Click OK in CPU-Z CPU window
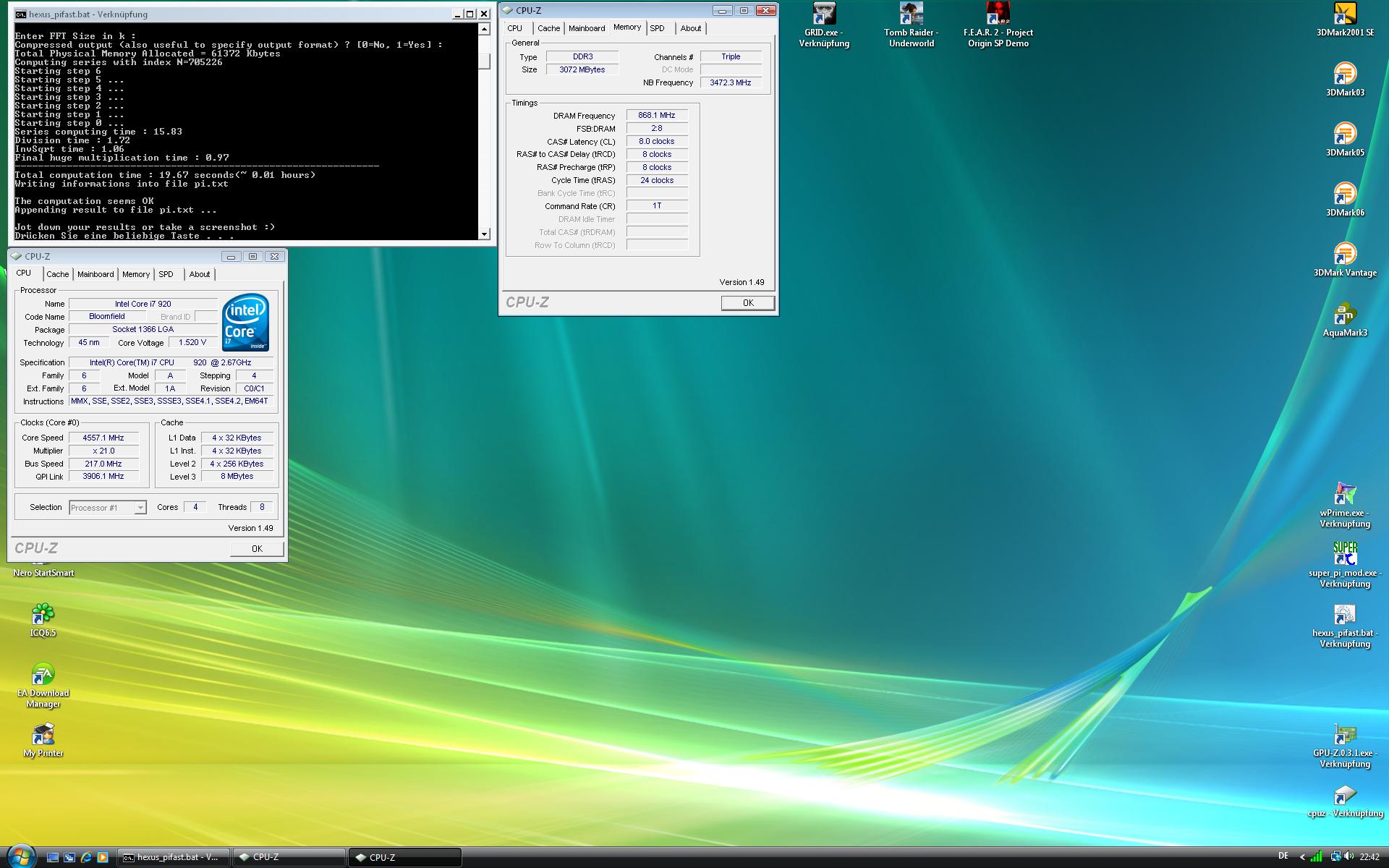The width and height of the screenshot is (1389, 868). (257, 549)
